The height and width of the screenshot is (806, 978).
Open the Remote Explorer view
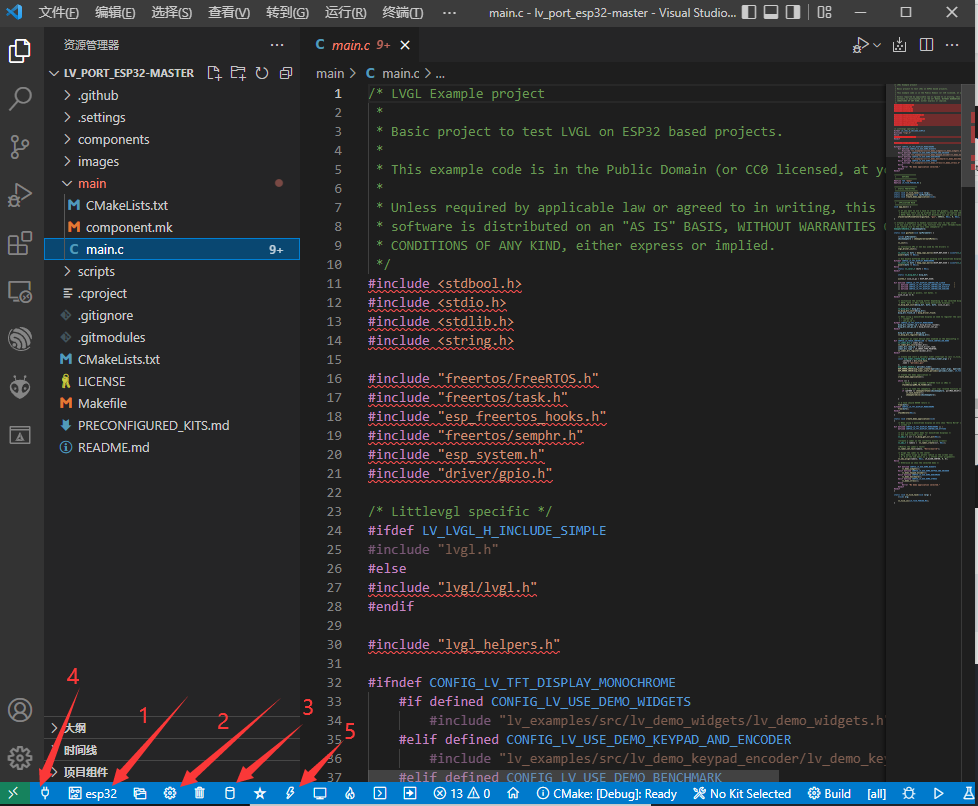(x=20, y=292)
